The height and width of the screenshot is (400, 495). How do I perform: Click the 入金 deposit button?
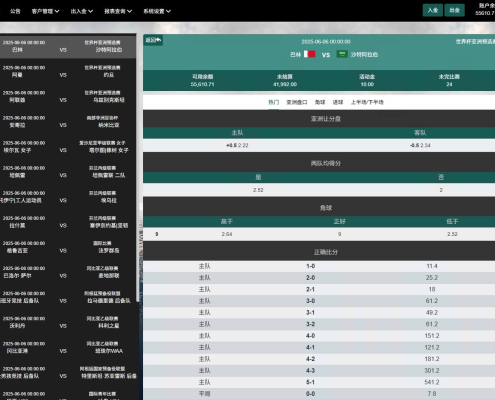pyautogui.click(x=433, y=10)
